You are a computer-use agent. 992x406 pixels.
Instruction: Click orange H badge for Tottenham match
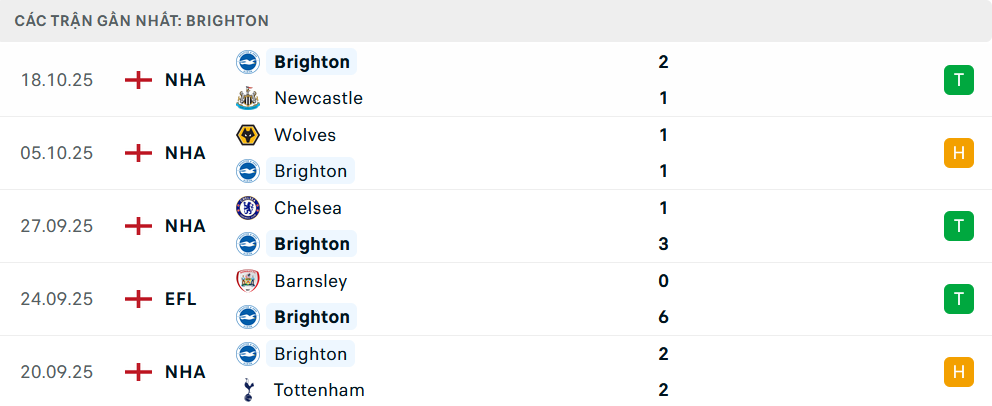[958, 372]
